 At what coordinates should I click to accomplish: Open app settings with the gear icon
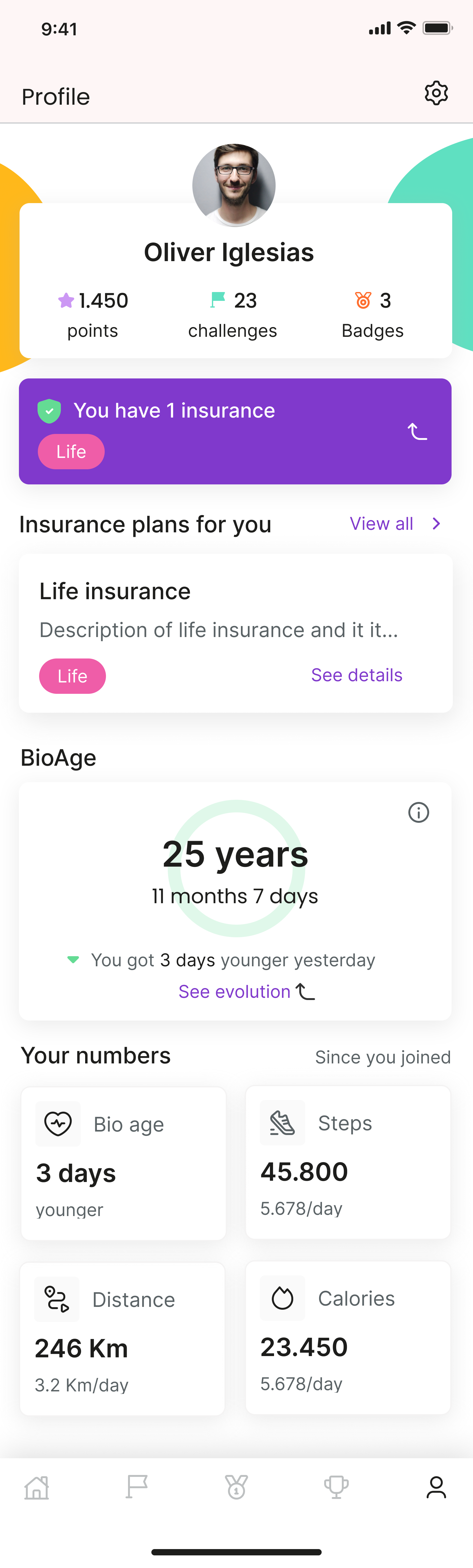pos(436,93)
